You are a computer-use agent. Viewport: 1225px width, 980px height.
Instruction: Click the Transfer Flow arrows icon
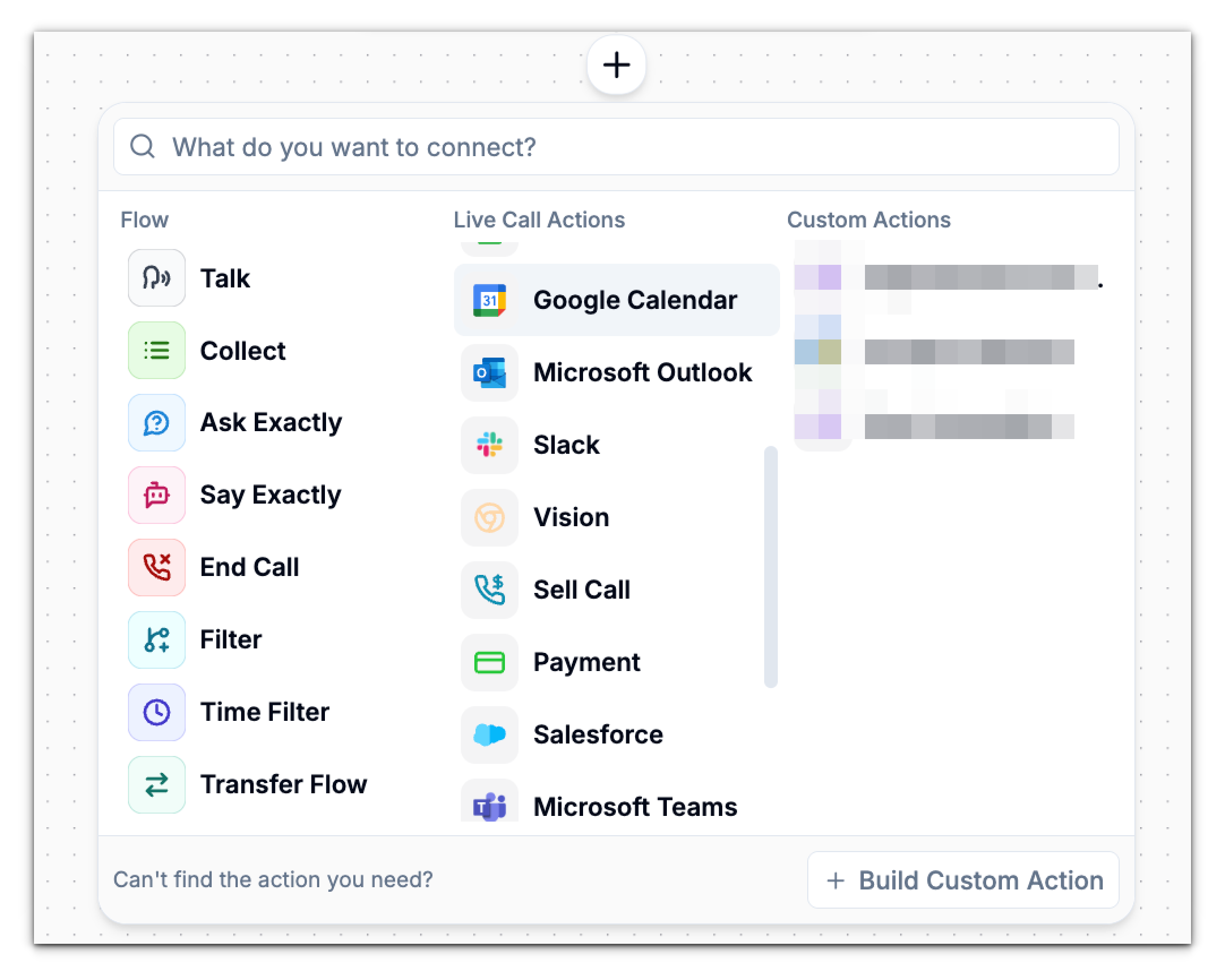pyautogui.click(x=156, y=784)
